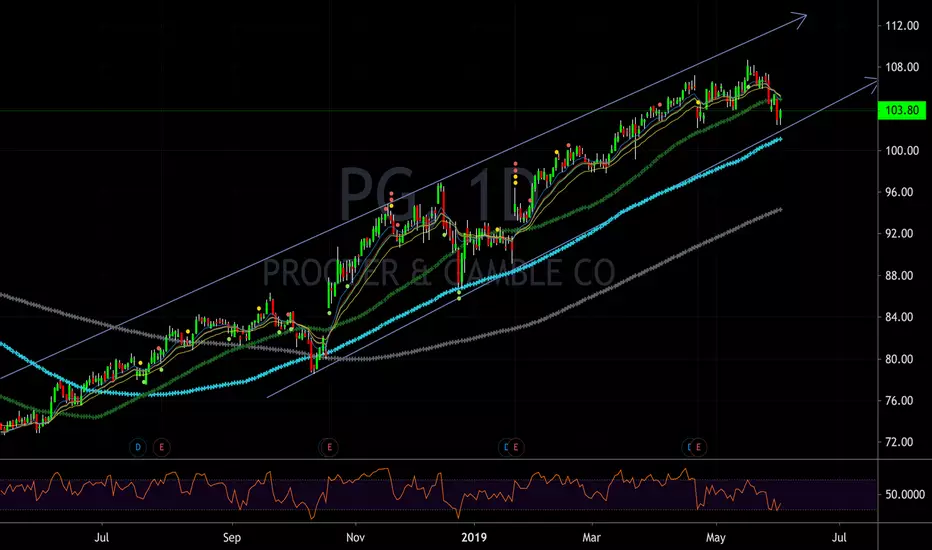The width and height of the screenshot is (932, 550).
Task: Open the E earnings marker before Nov
Action: (x=330, y=447)
